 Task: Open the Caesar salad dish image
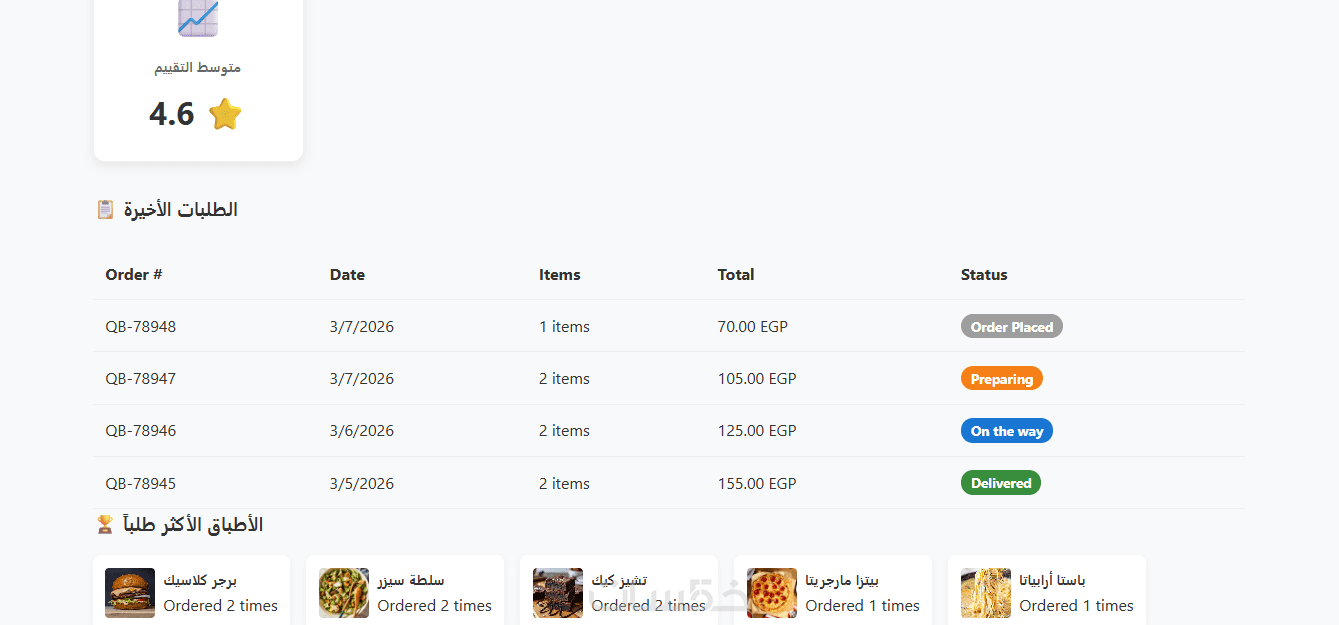(x=344, y=593)
